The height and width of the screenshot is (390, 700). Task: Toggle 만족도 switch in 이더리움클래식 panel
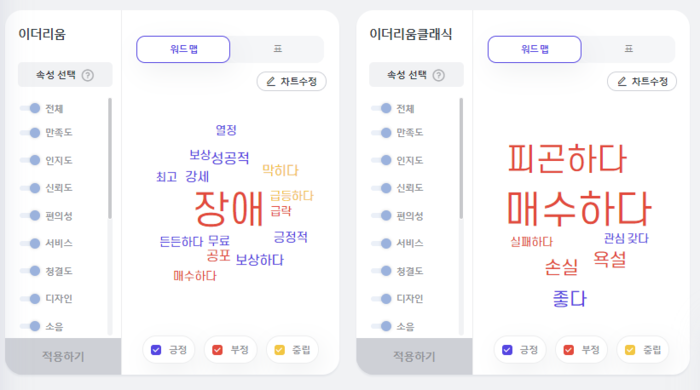tap(381, 133)
